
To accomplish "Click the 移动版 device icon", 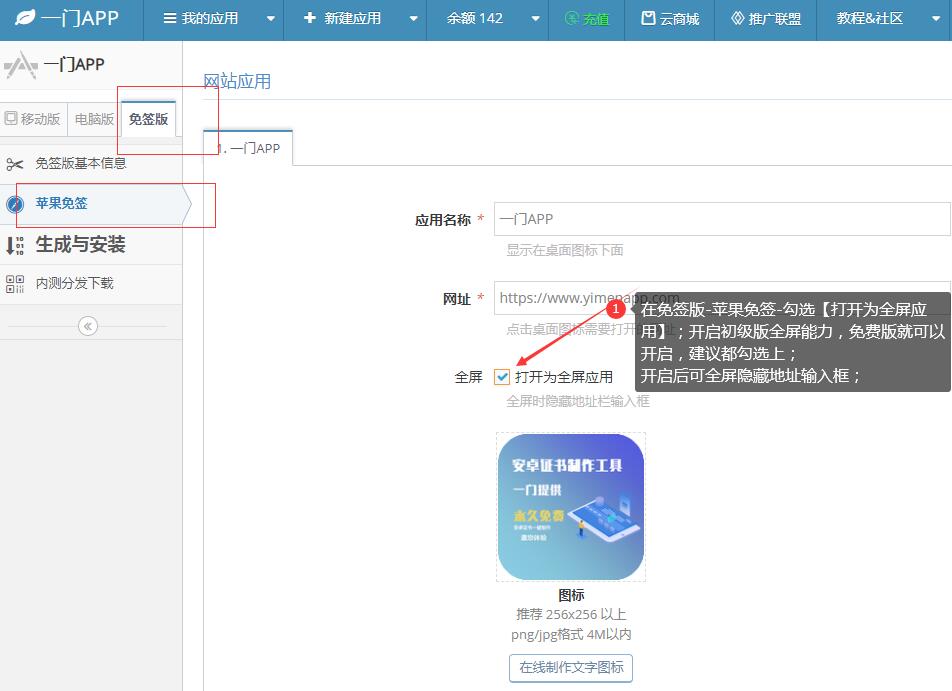I will click(x=11, y=118).
